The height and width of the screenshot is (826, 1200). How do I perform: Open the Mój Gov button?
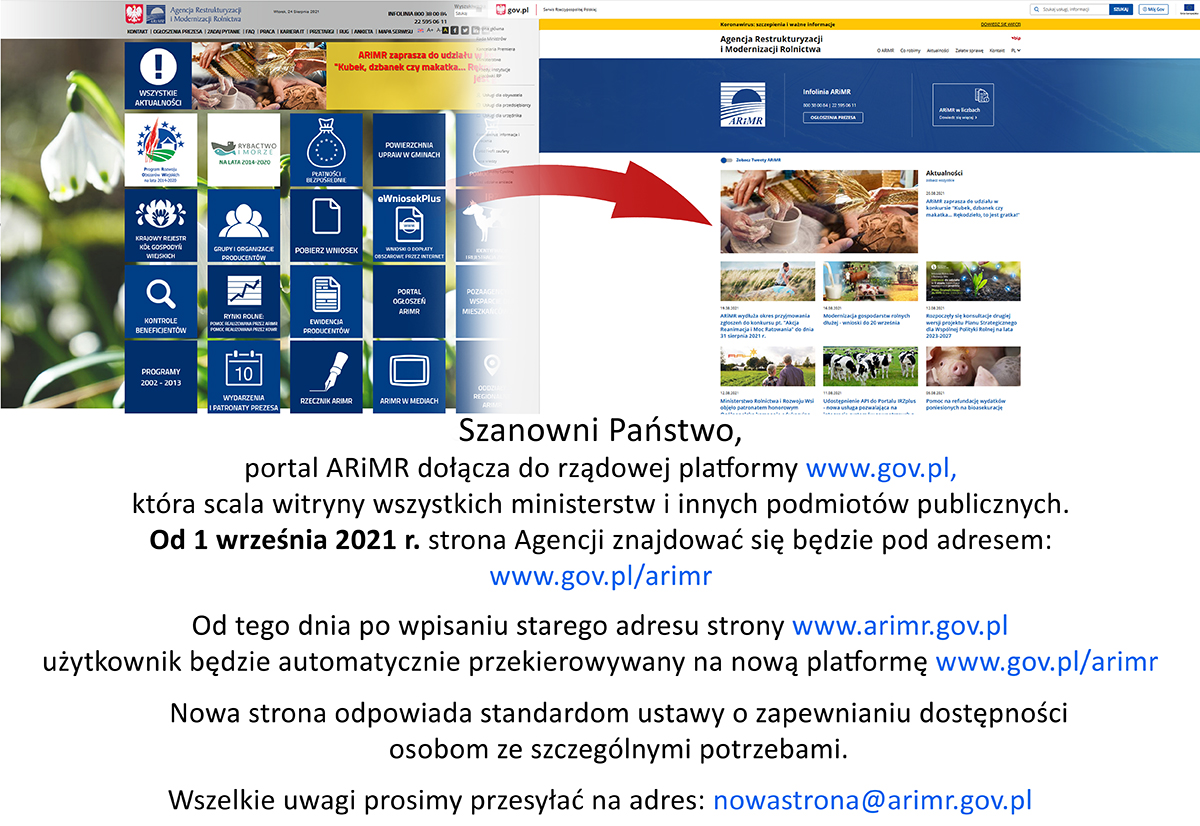[1153, 9]
